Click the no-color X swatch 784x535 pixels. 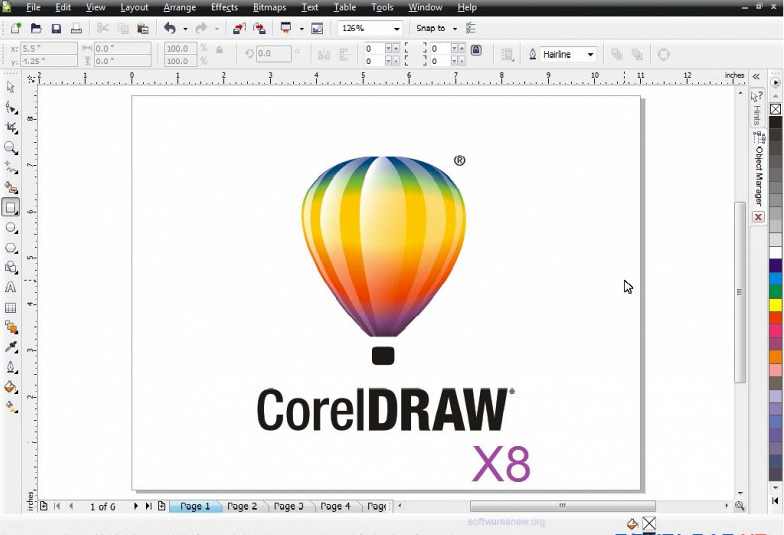(776, 109)
